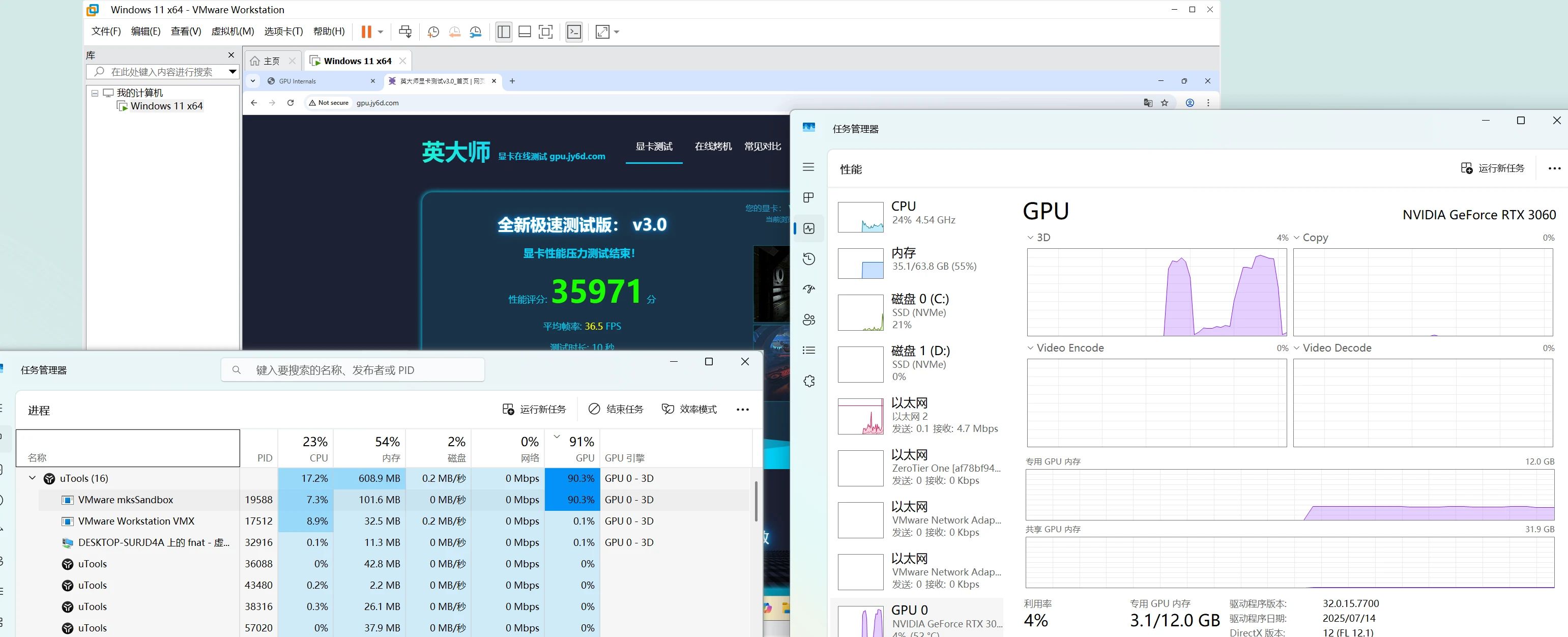
Task: Select Windows 11 x64 in library tree
Action: (166, 106)
